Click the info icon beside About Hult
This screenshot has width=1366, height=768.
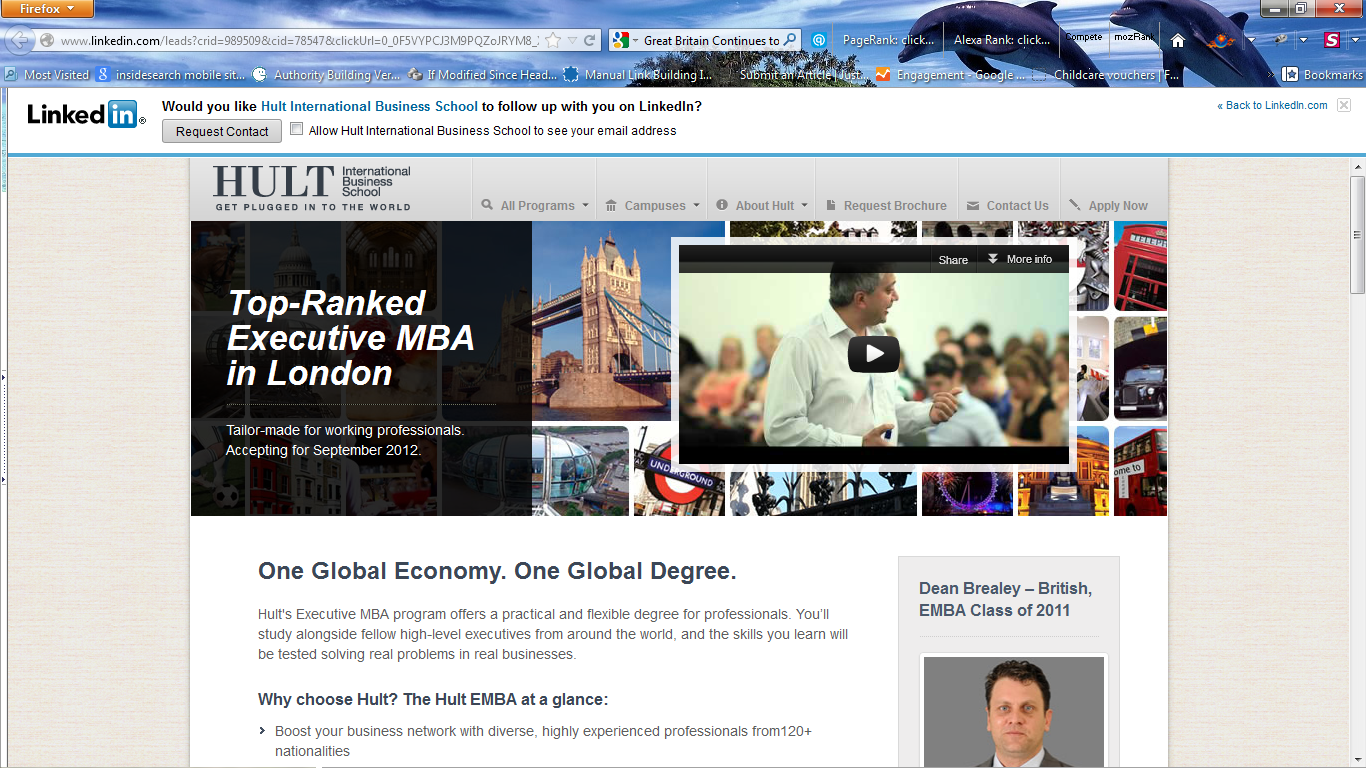pos(722,205)
